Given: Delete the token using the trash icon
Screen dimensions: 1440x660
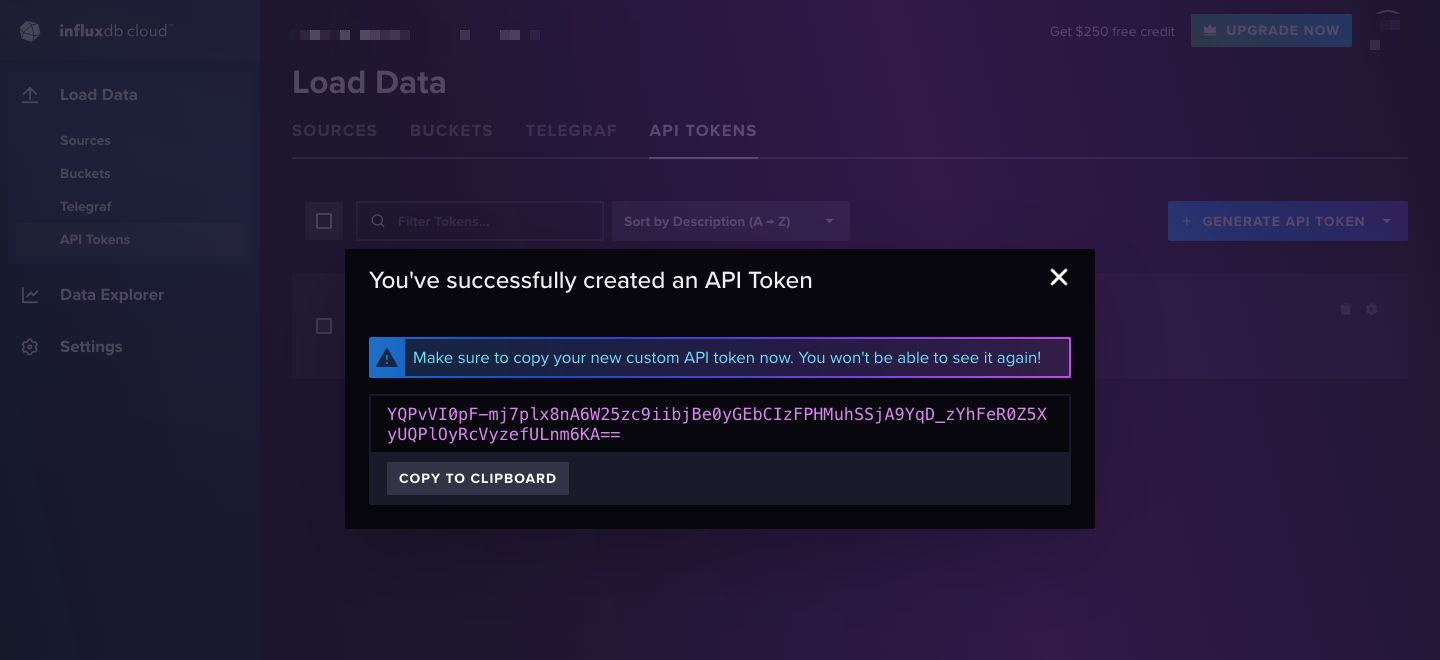Looking at the screenshot, I should [x=1345, y=309].
